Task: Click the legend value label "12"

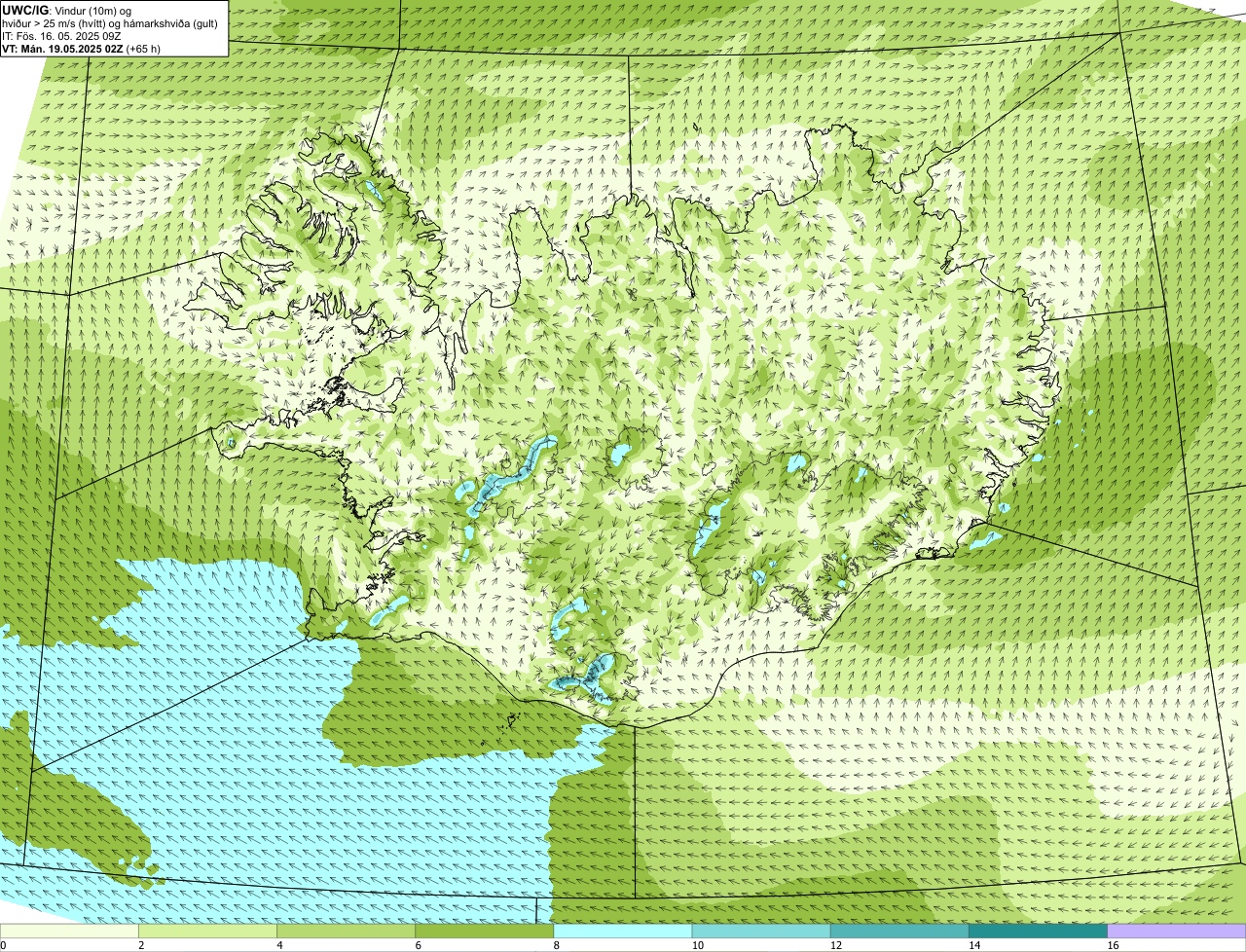Action: [835, 945]
